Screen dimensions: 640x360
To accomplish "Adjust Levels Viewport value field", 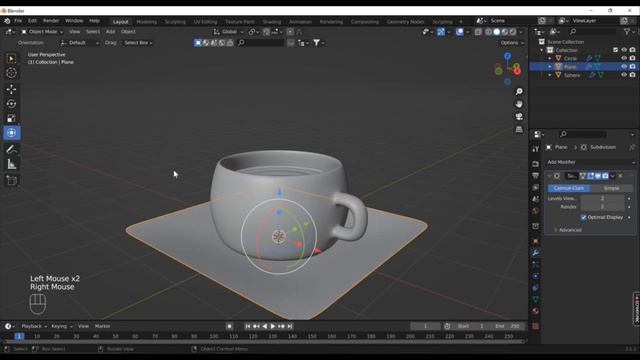I will pyautogui.click(x=602, y=198).
